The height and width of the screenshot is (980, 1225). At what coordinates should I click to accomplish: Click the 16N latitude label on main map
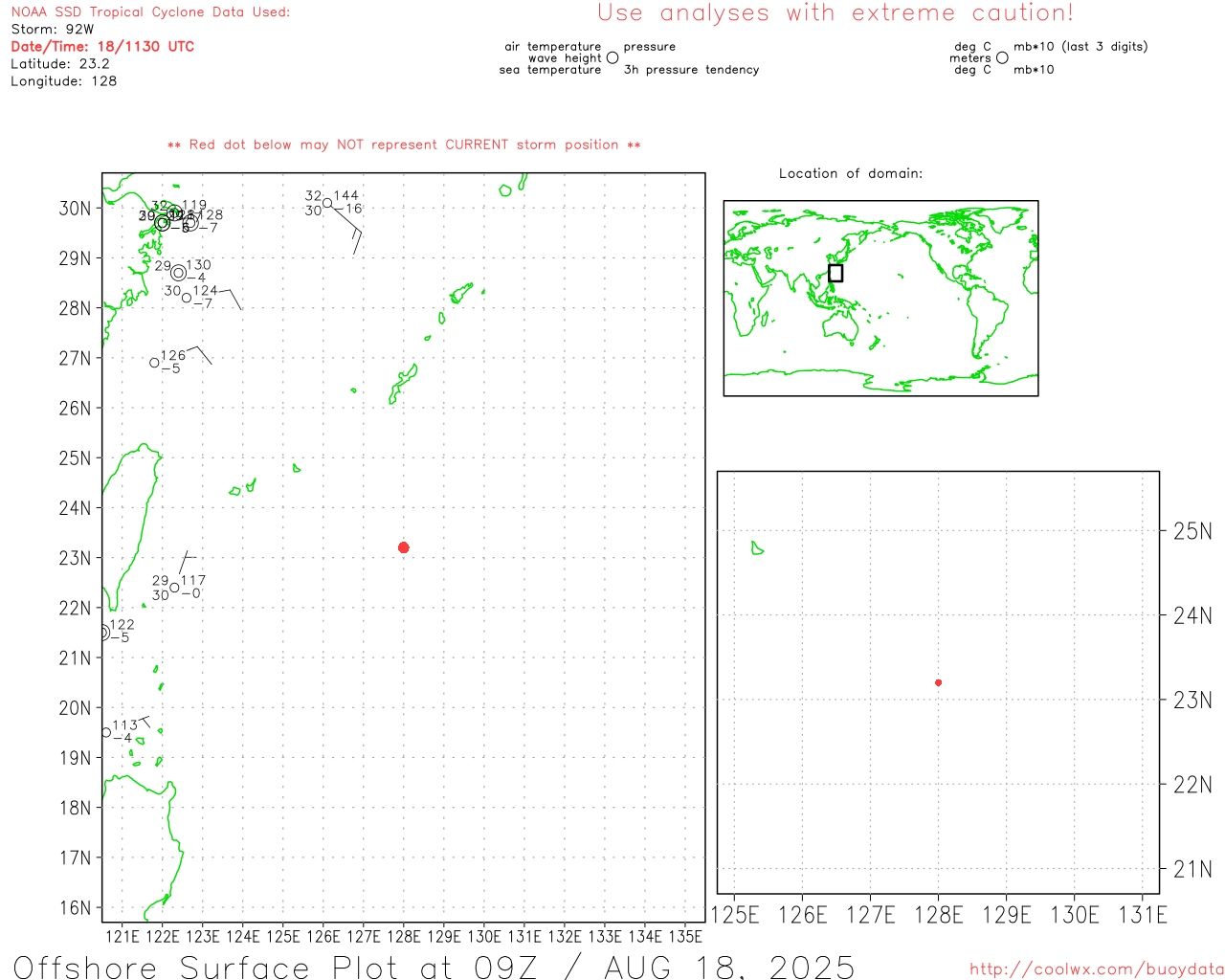coord(75,907)
